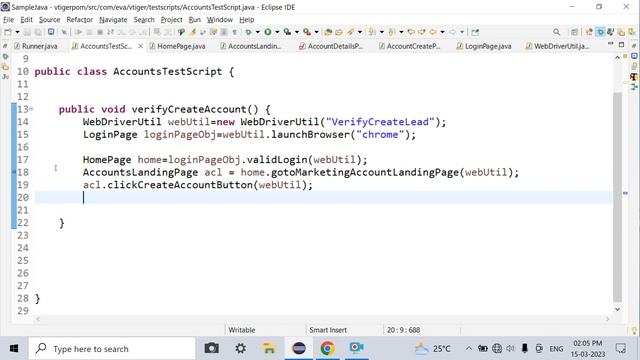Open the New icon's dropdown arrow
Image resolution: width=640 pixels, height=360 pixels.
[17, 32]
